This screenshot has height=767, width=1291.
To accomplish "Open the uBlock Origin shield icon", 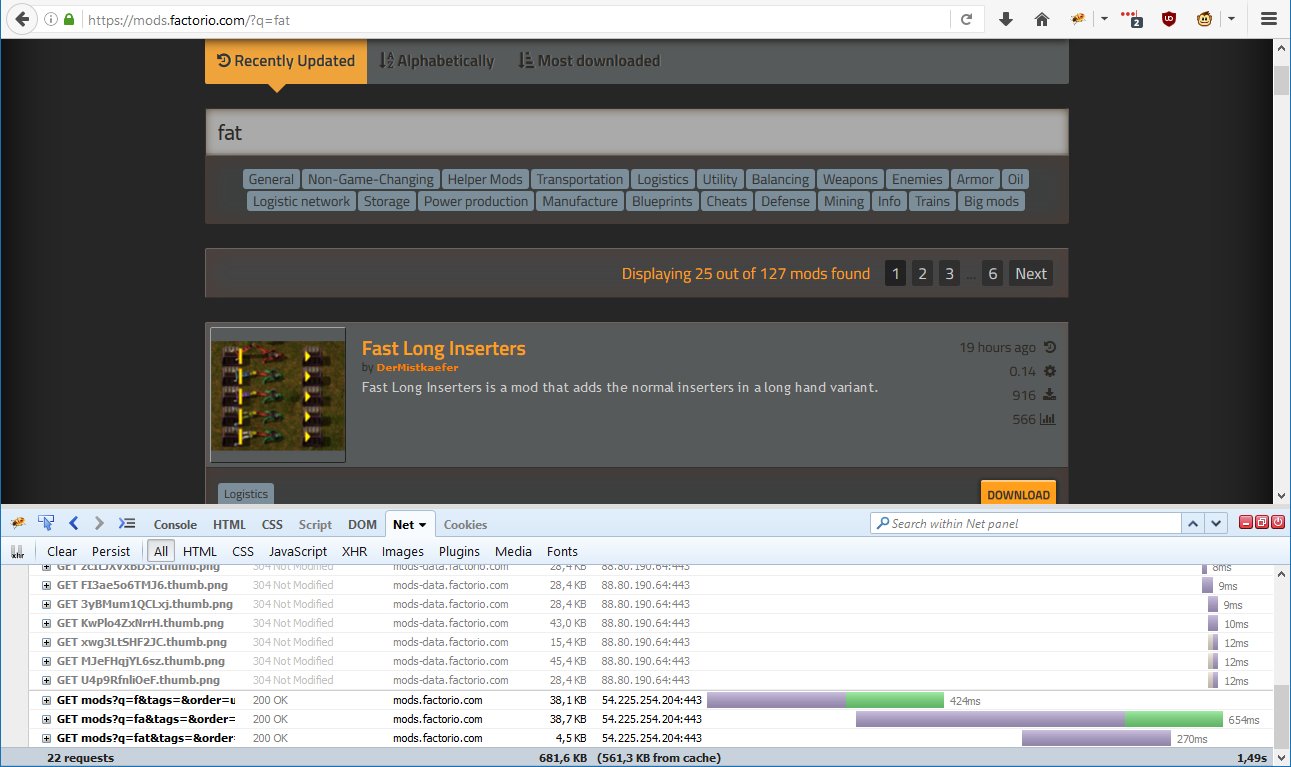I will (1168, 19).
